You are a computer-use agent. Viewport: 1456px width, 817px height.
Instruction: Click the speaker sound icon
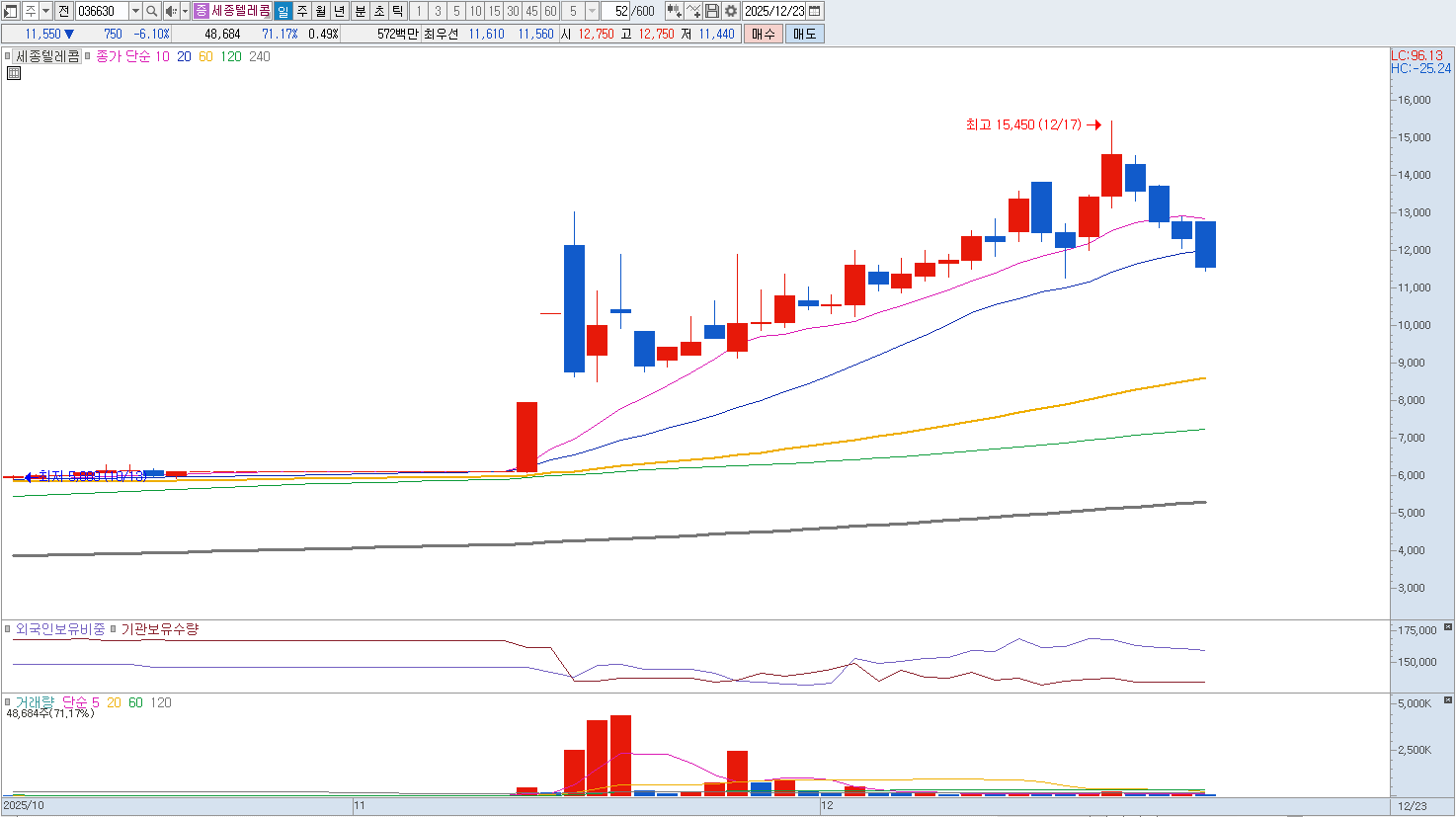[170, 11]
